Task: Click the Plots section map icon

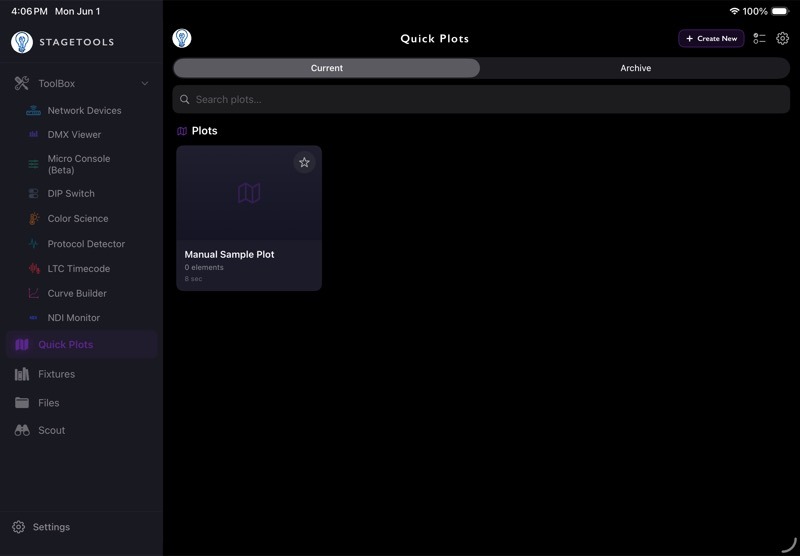Action: pyautogui.click(x=182, y=131)
